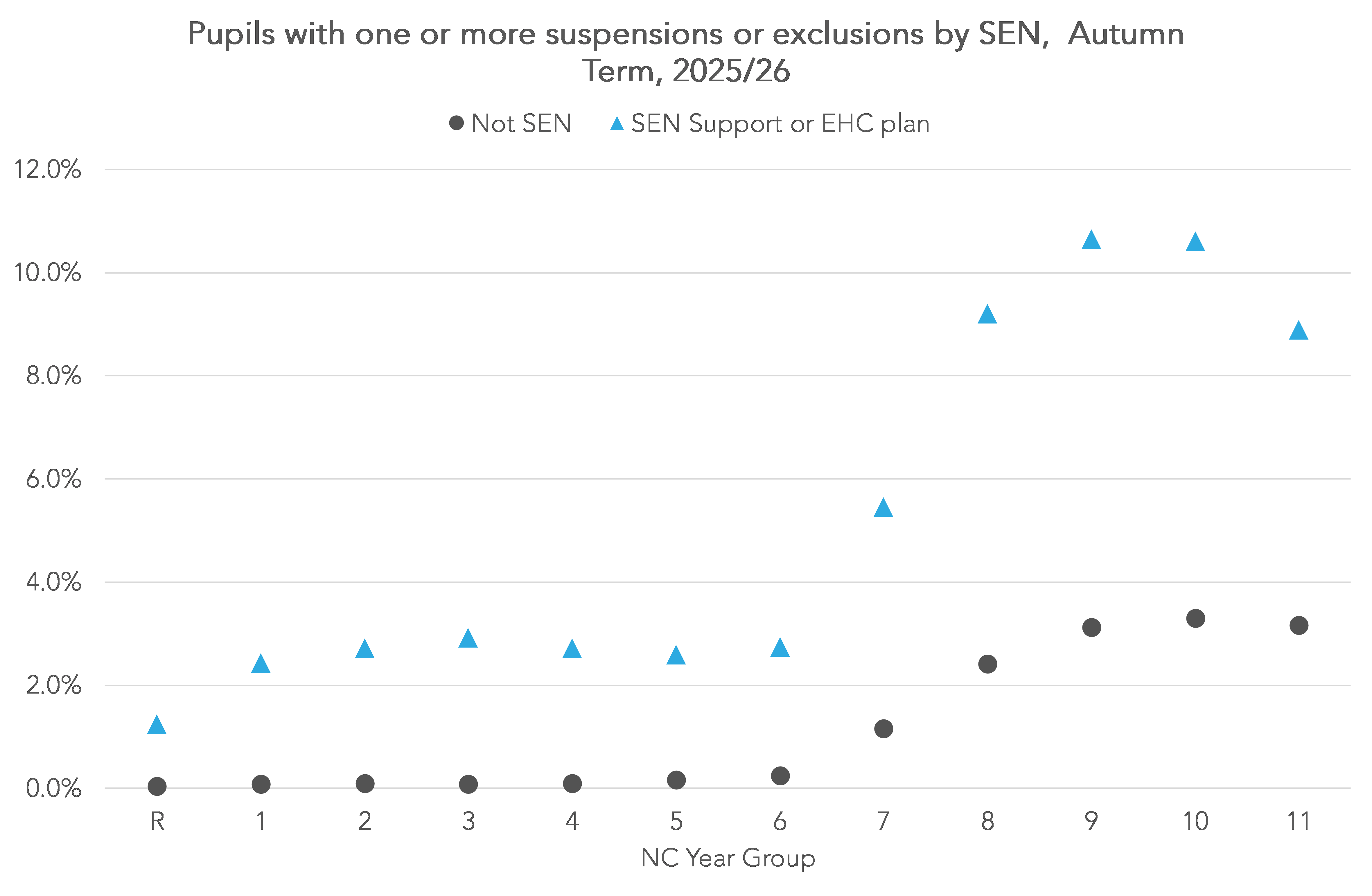This screenshot has width=1372, height=896.
Task: Click the blue triangle legend marker
Action: [617, 124]
